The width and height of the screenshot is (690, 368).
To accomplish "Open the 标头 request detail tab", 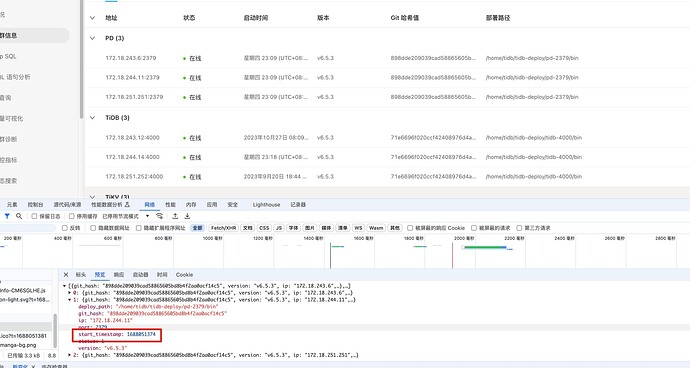I will point(81,275).
